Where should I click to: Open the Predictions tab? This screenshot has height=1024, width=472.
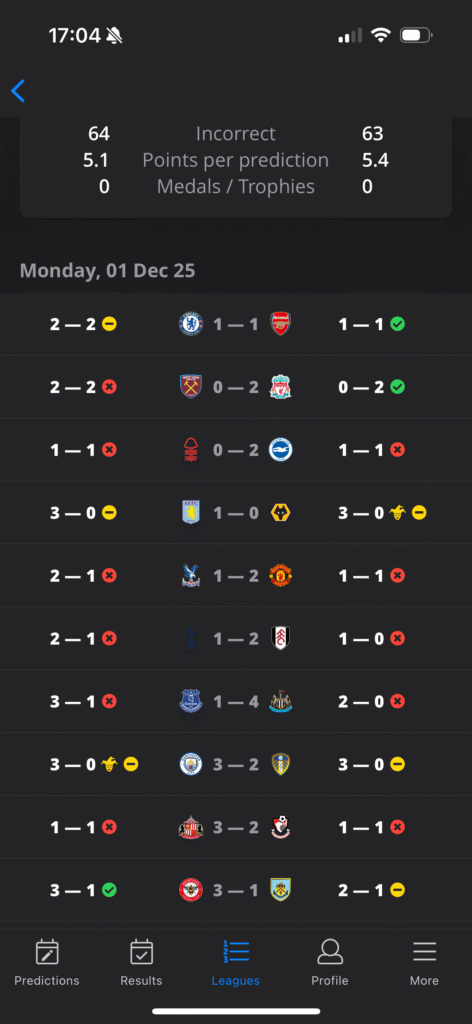(47, 963)
